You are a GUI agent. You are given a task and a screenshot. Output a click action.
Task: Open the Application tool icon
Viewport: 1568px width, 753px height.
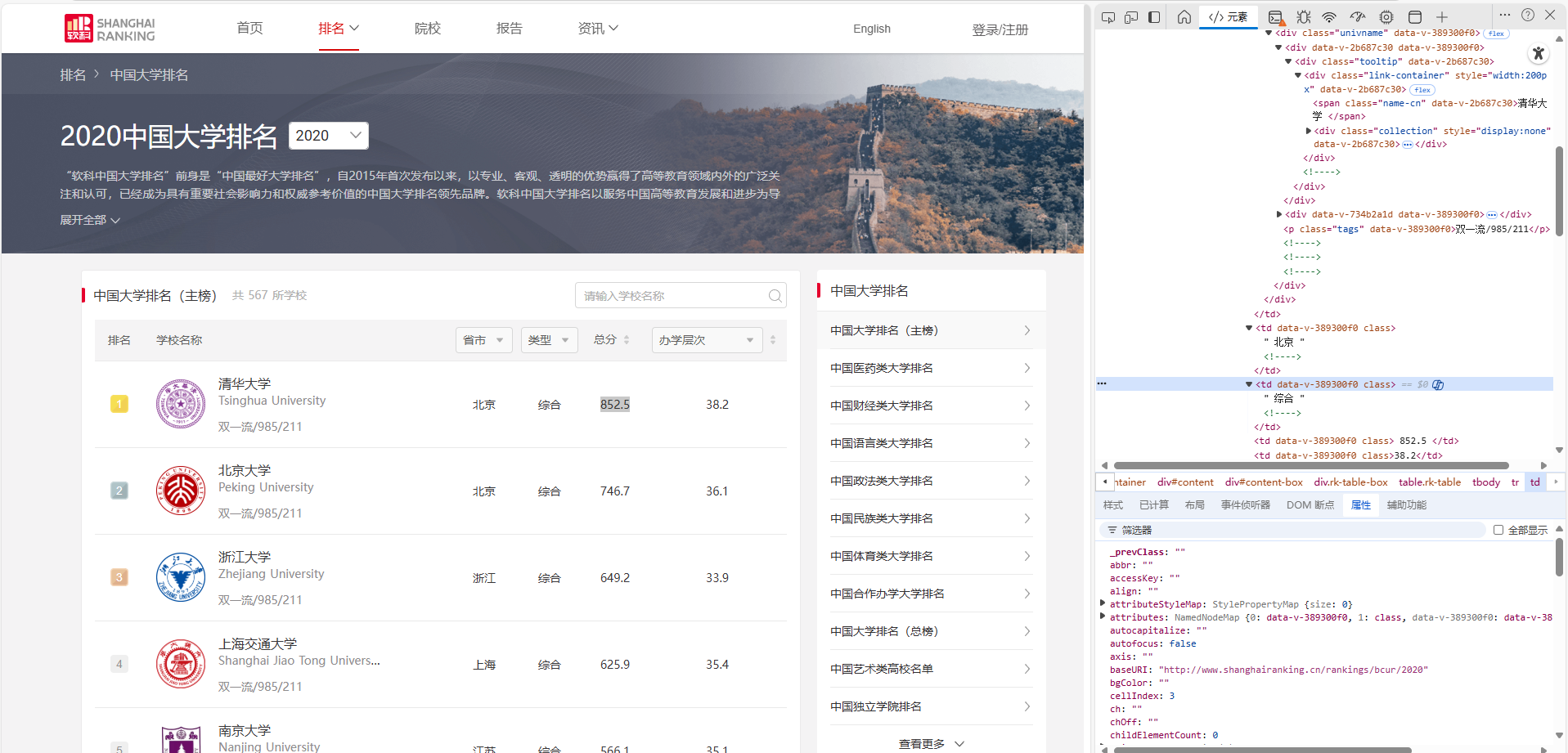coord(1415,17)
